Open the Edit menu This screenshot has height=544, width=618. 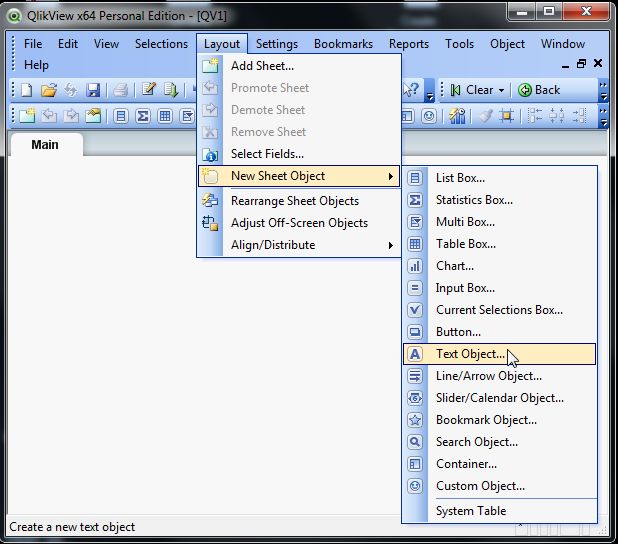(x=68, y=44)
